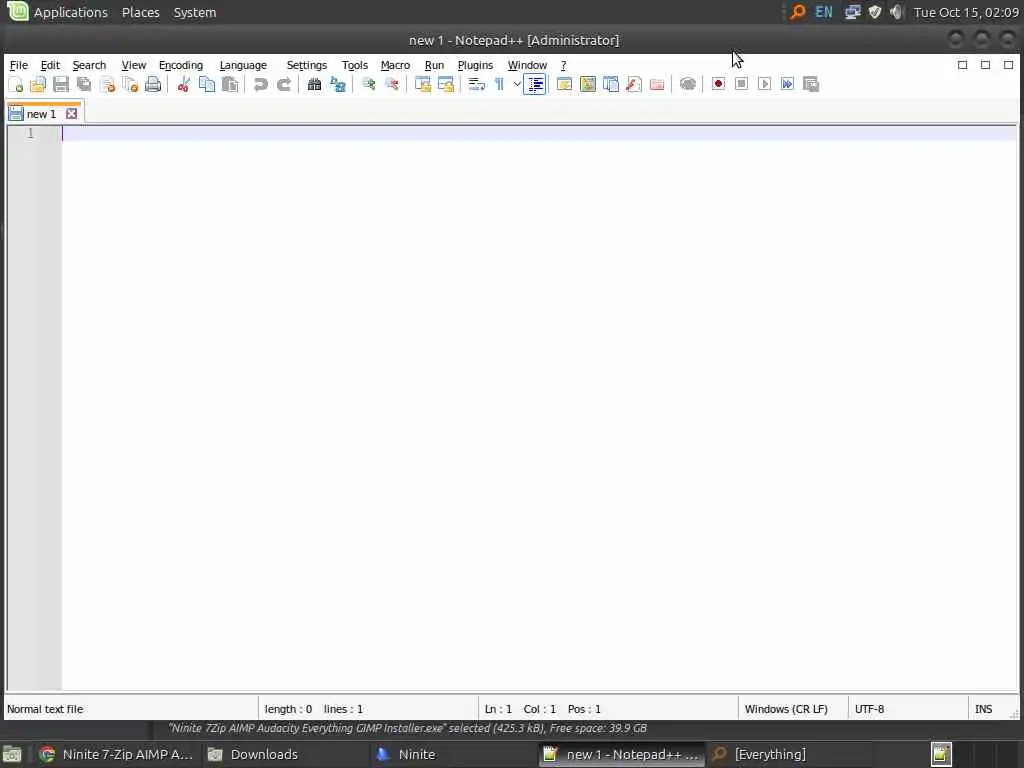1024x768 pixels.
Task: Save the recorded macro toolbar icon
Action: point(811,84)
